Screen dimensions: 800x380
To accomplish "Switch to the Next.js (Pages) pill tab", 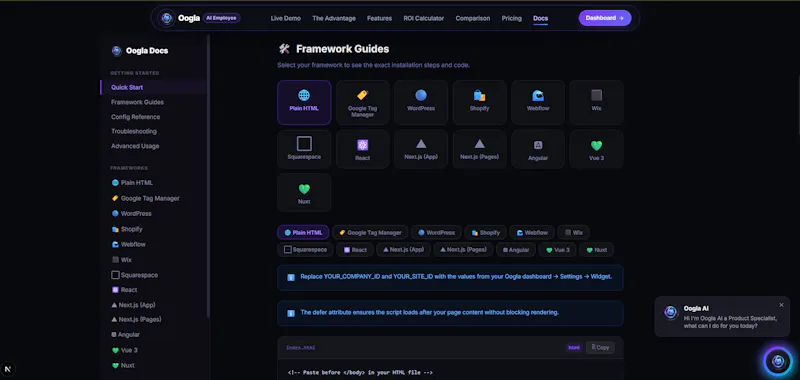I will pyautogui.click(x=464, y=250).
